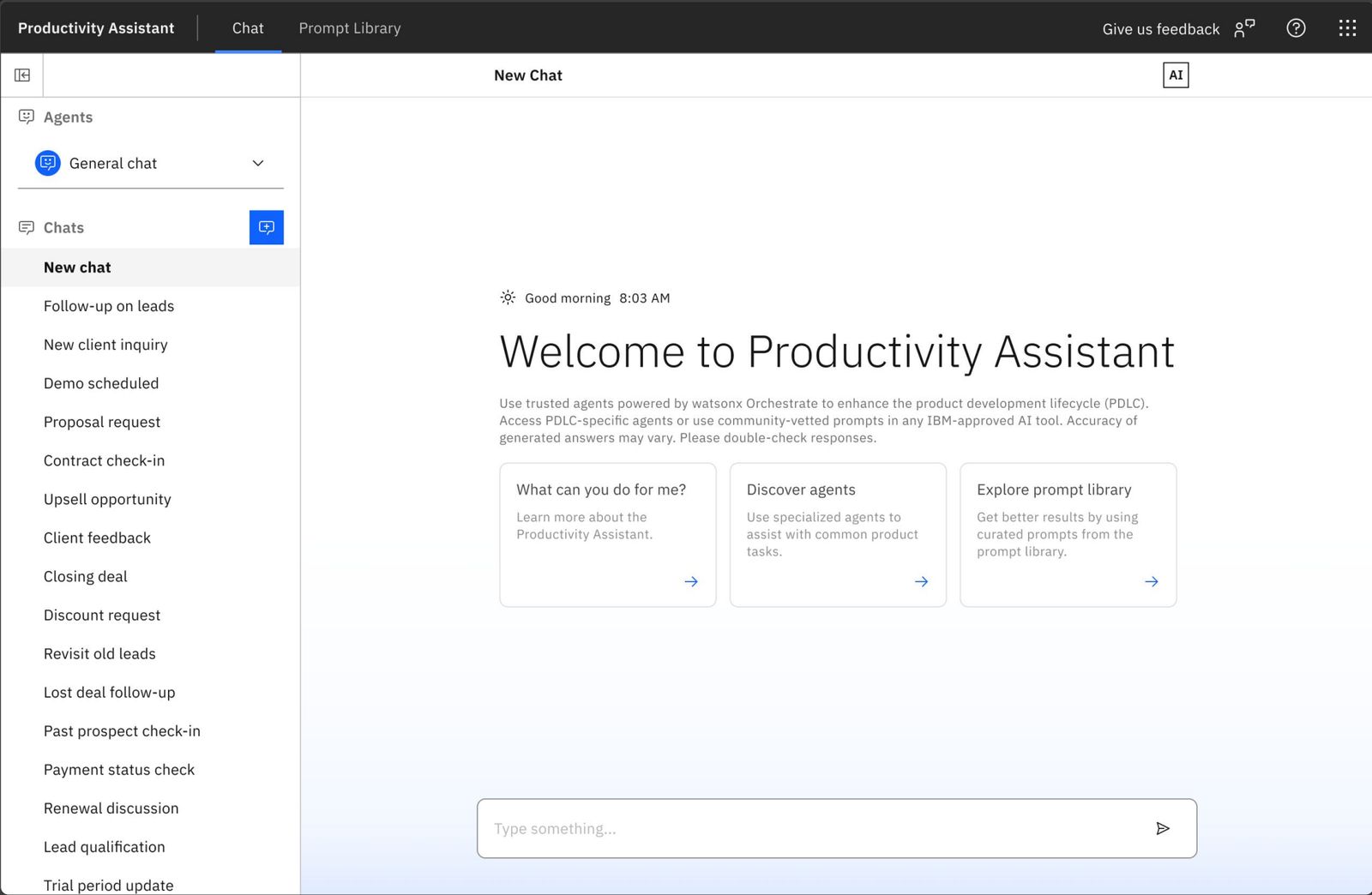Click the sun greeting icon
Screen dimensions: 1372x895
click(x=508, y=297)
